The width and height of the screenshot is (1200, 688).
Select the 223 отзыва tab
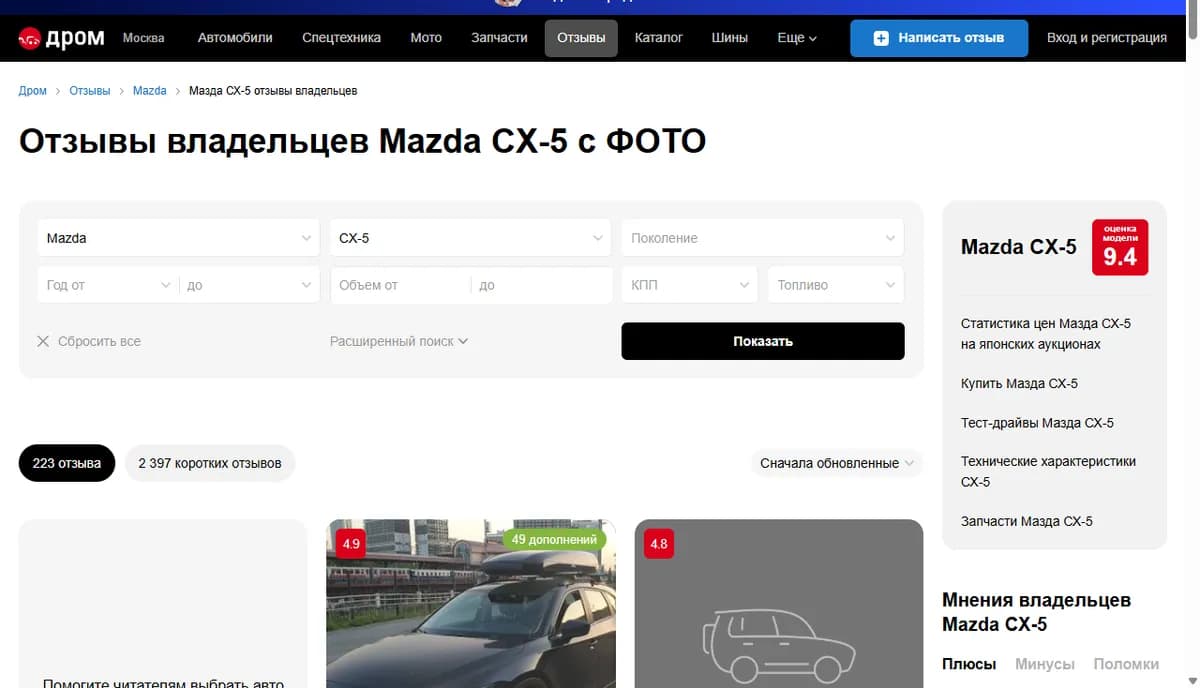[x=67, y=463]
